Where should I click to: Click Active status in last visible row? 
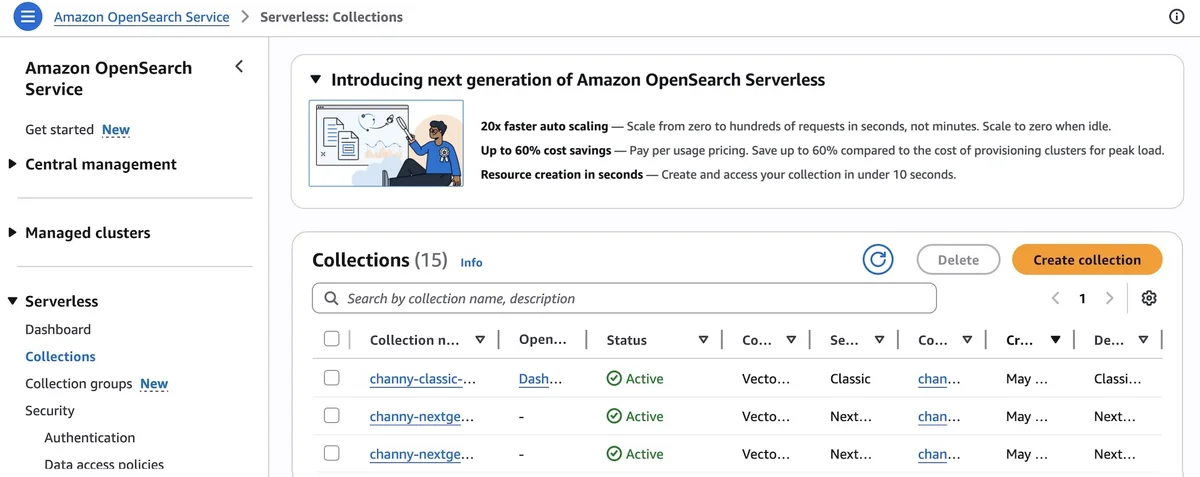[x=635, y=454]
